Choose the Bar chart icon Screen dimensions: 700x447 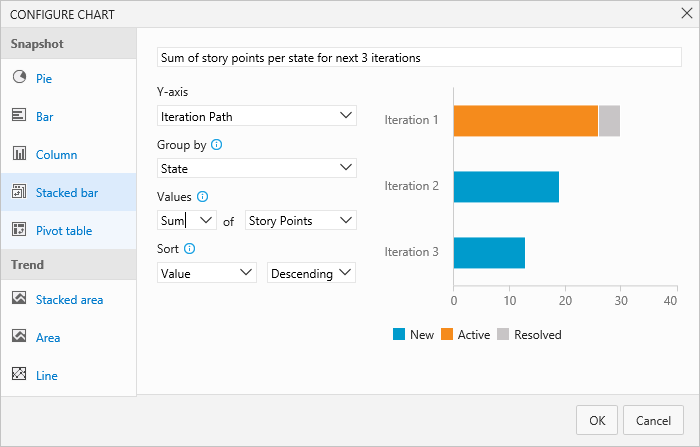tap(19, 116)
